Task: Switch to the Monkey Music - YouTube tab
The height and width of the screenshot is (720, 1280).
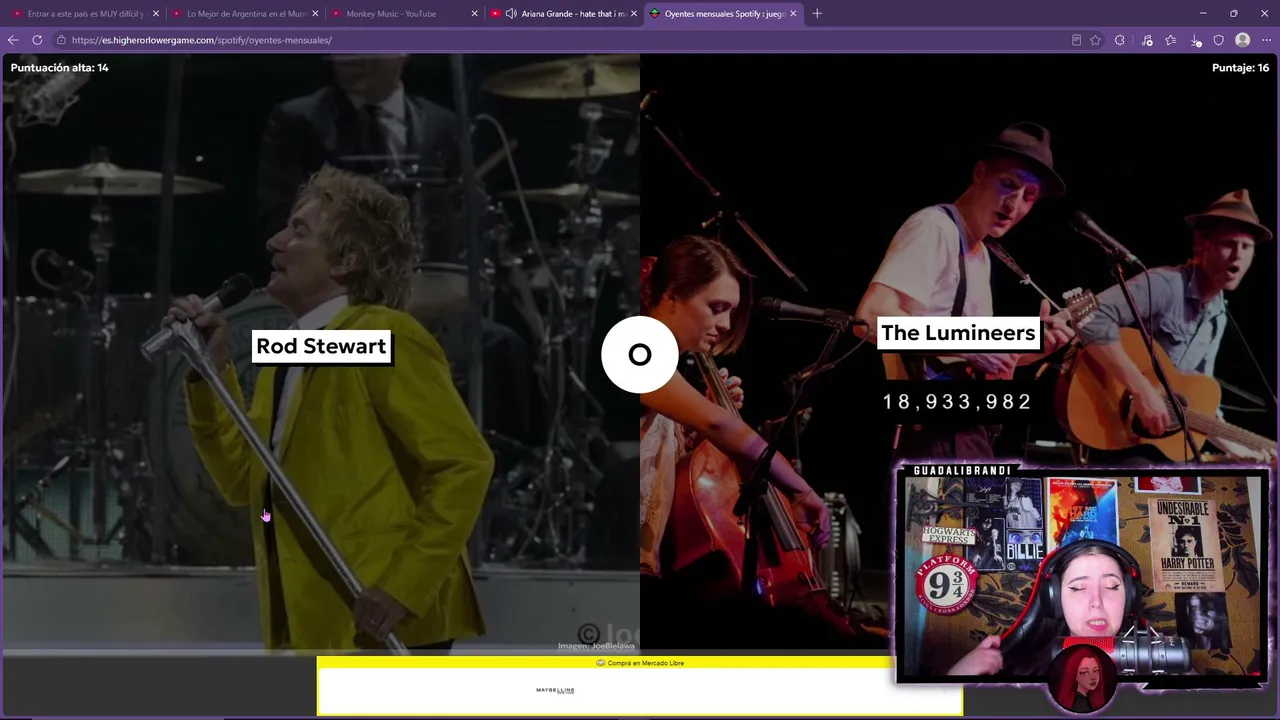Action: coord(404,14)
